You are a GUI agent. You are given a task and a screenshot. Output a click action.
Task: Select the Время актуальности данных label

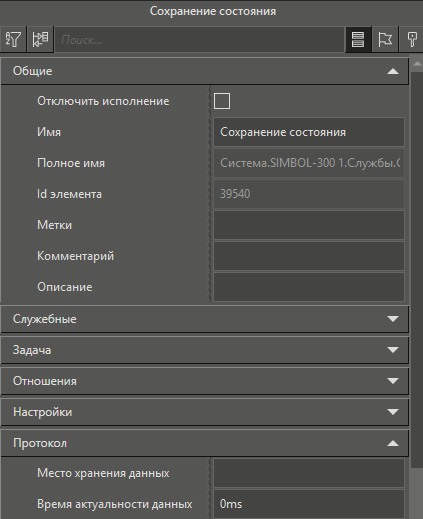pos(115,504)
